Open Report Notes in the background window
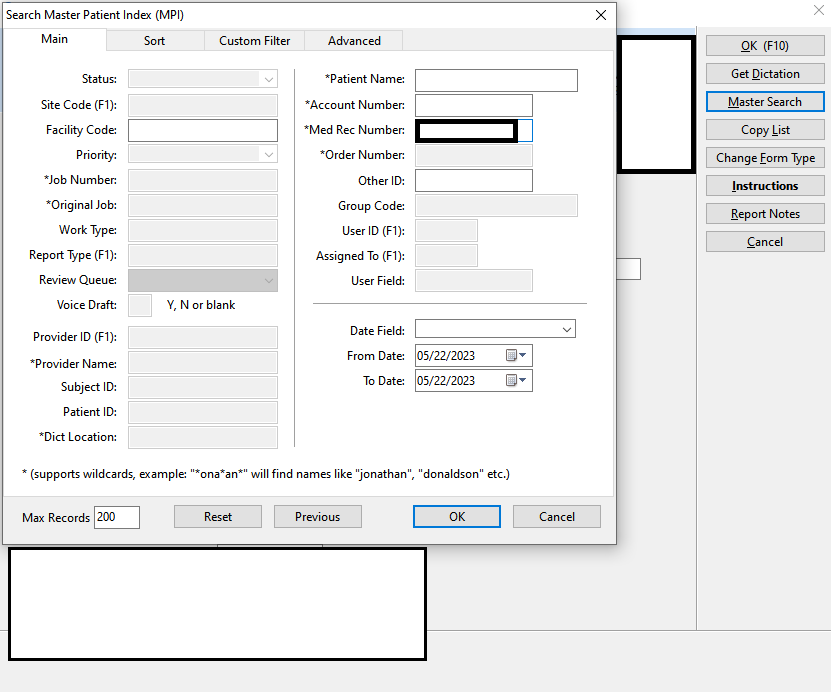This screenshot has width=831, height=692. point(765,214)
